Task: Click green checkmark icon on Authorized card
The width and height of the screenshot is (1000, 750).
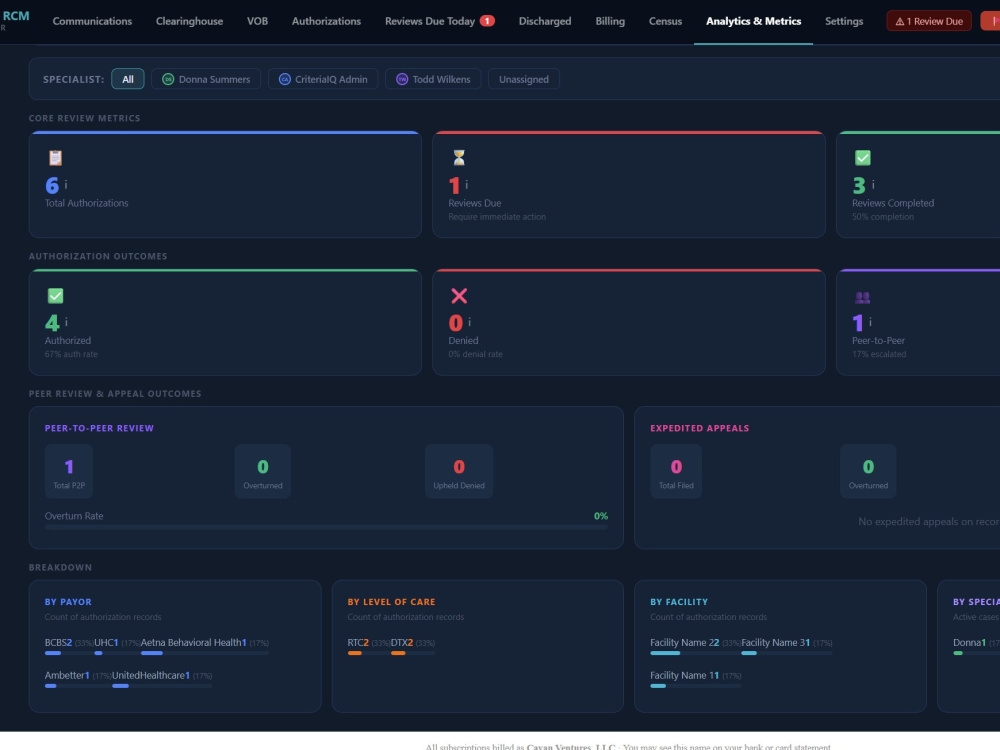Action: [x=55, y=295]
